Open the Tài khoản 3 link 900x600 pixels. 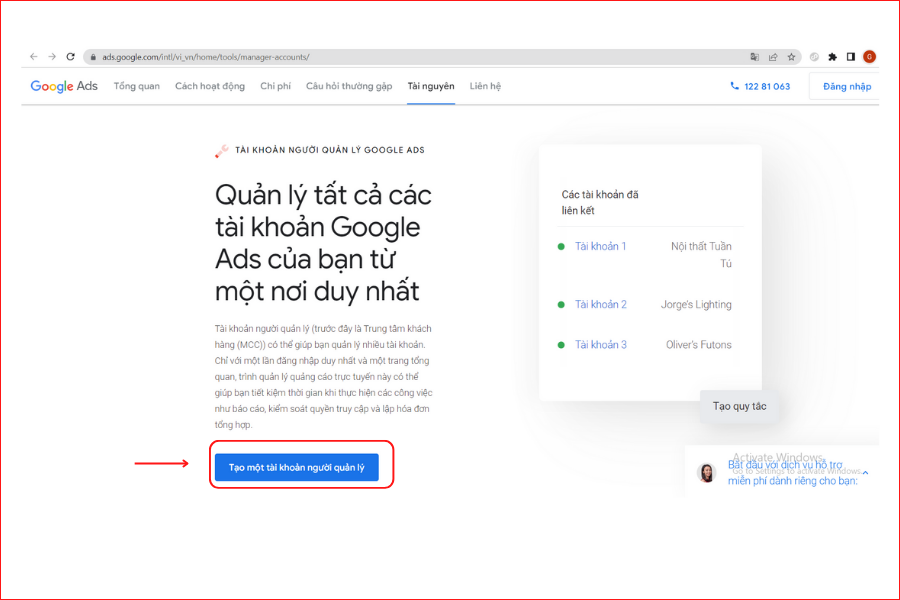pyautogui.click(x=600, y=344)
